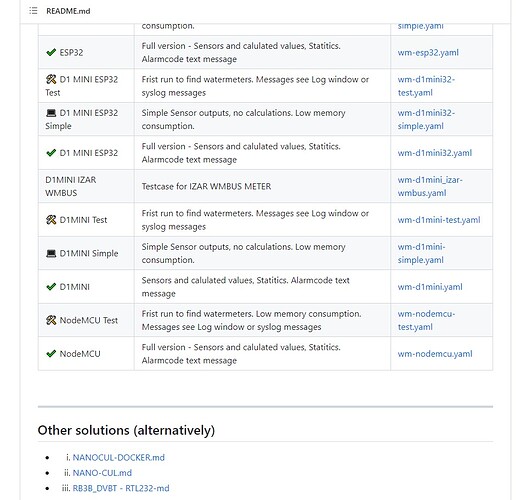The height and width of the screenshot is (500, 520).
Task: Click the tools icon next to D1 MINI ESP32 Test
Action: pos(51,79)
